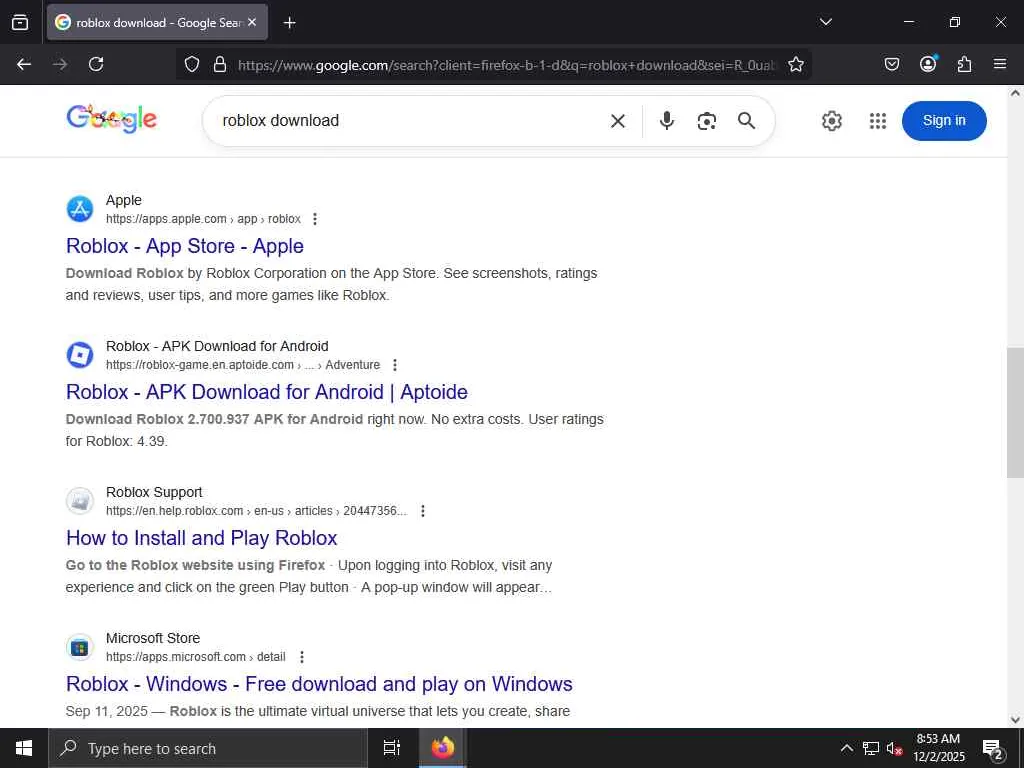Open the Google apps grid
The height and width of the screenshot is (768, 1024).
[x=878, y=121]
